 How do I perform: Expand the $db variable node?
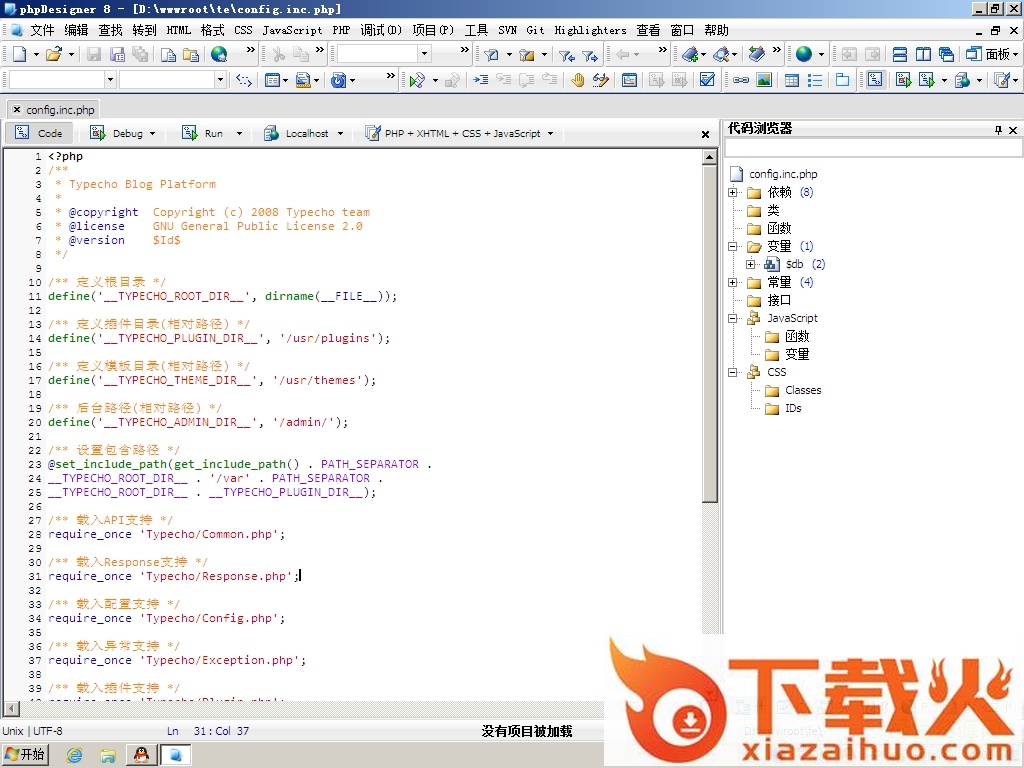(751, 264)
